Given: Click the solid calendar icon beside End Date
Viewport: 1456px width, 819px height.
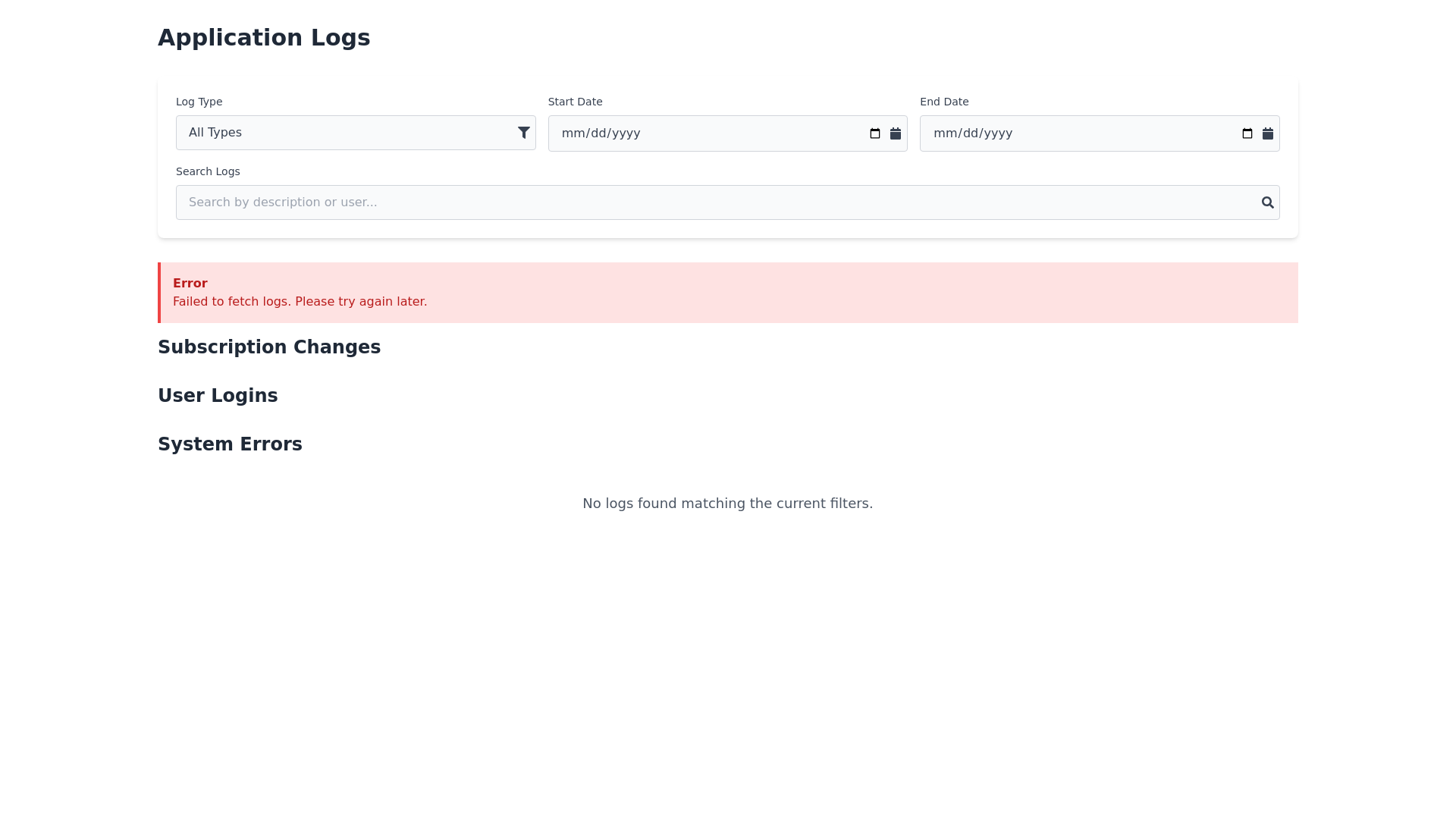Looking at the screenshot, I should click(1268, 133).
